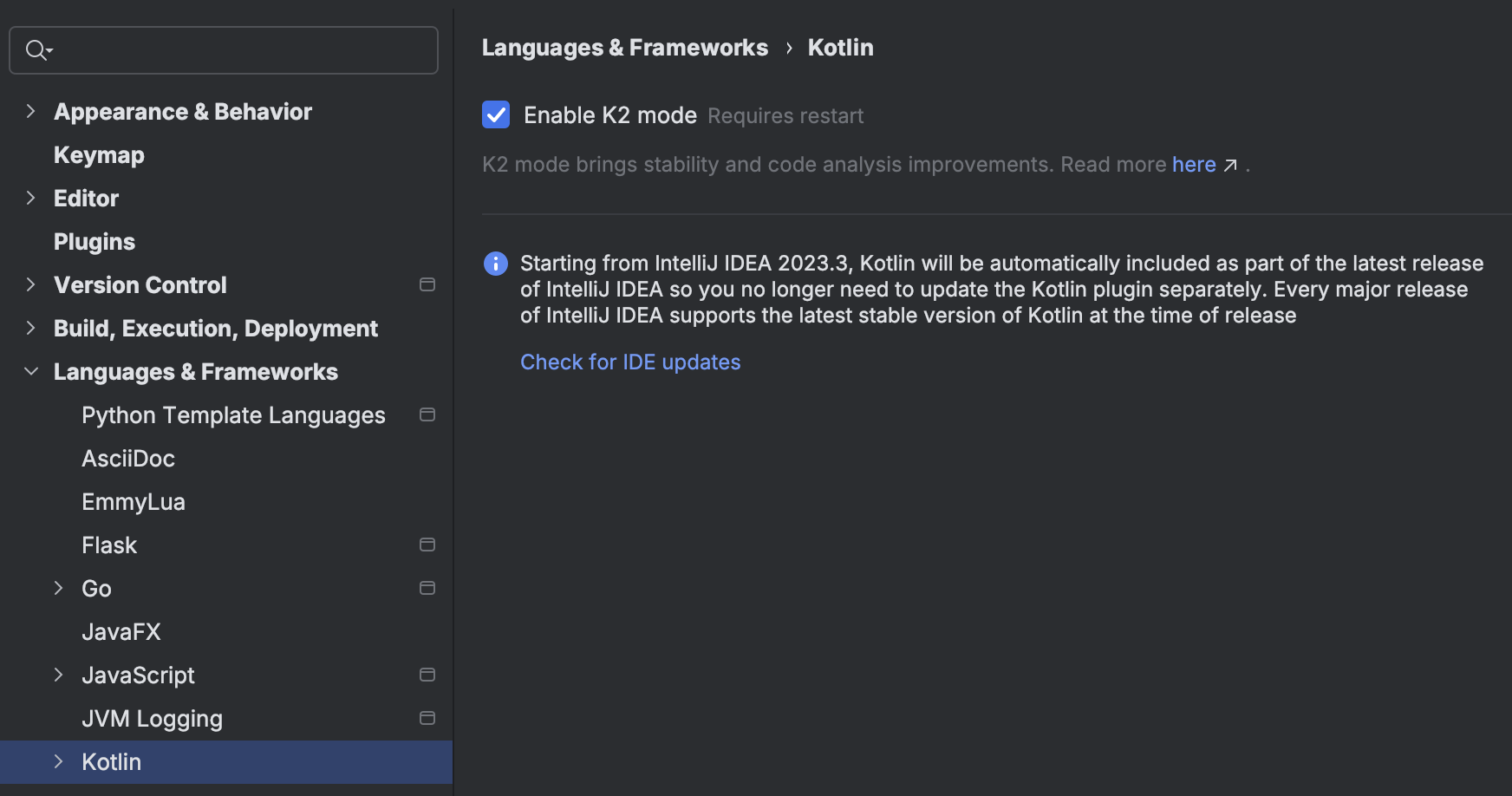Expand the Kotlin tree node
The image size is (1512, 796).
pyautogui.click(x=58, y=761)
